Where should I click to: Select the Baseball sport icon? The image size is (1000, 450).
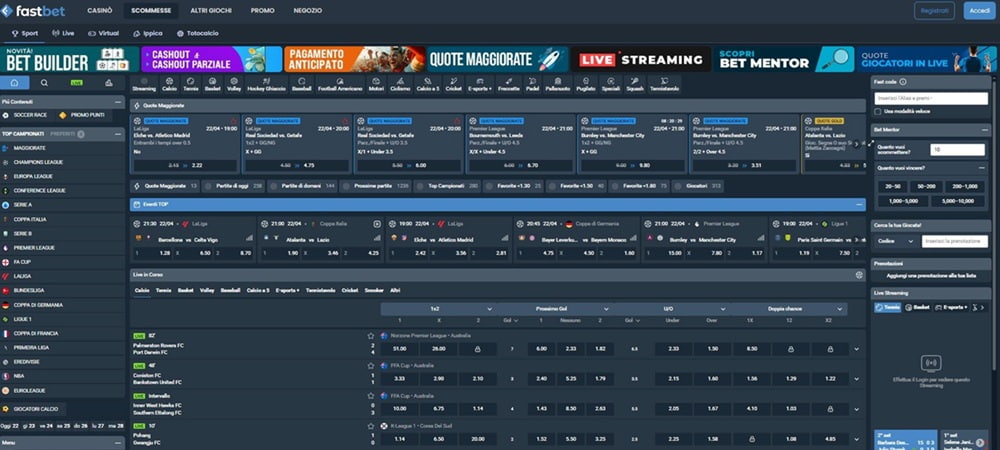click(x=302, y=84)
